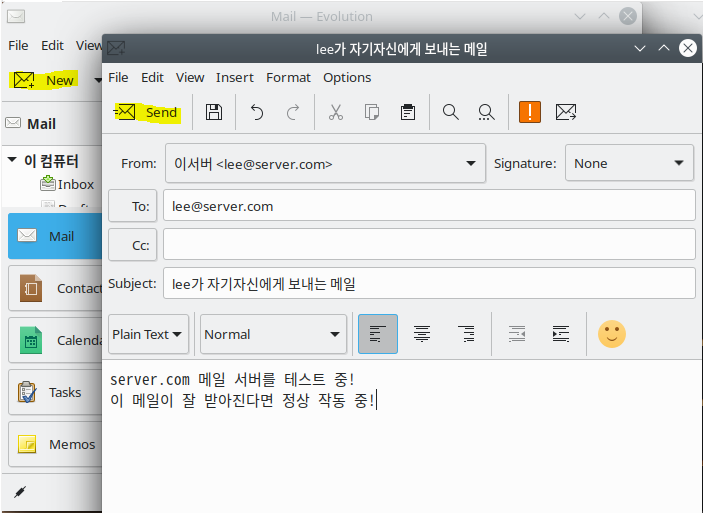The height and width of the screenshot is (513, 703).
Task: Open the Signature dropdown showing None
Action: coord(629,163)
